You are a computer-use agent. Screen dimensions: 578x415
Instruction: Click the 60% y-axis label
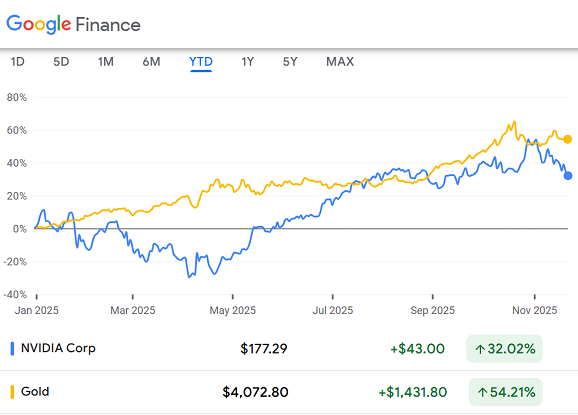pyautogui.click(x=17, y=130)
